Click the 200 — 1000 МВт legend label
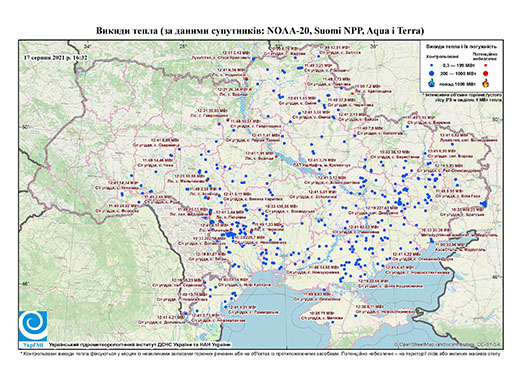This screenshot has height=368, width=520. click(458, 73)
